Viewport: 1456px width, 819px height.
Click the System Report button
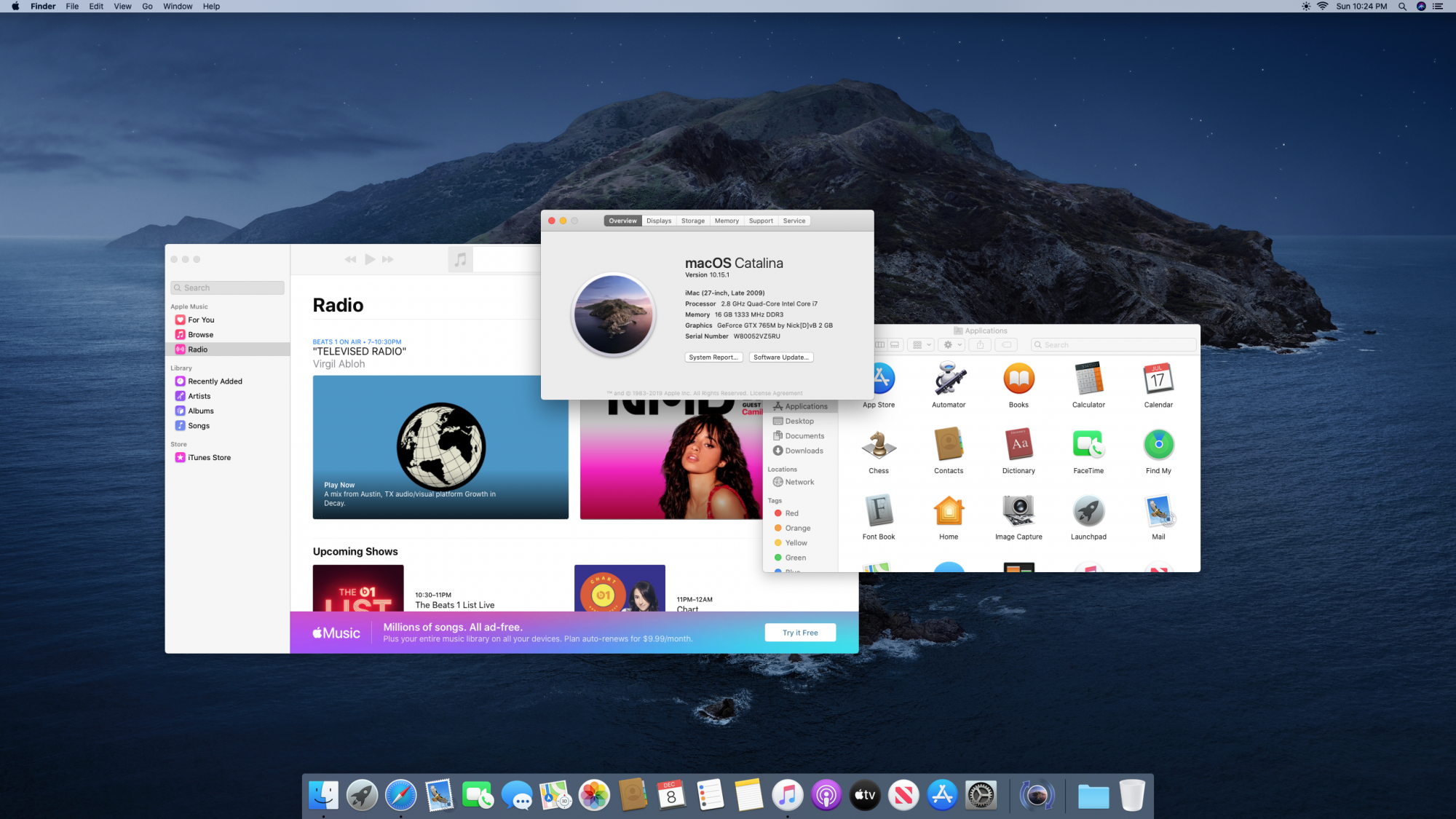713,357
